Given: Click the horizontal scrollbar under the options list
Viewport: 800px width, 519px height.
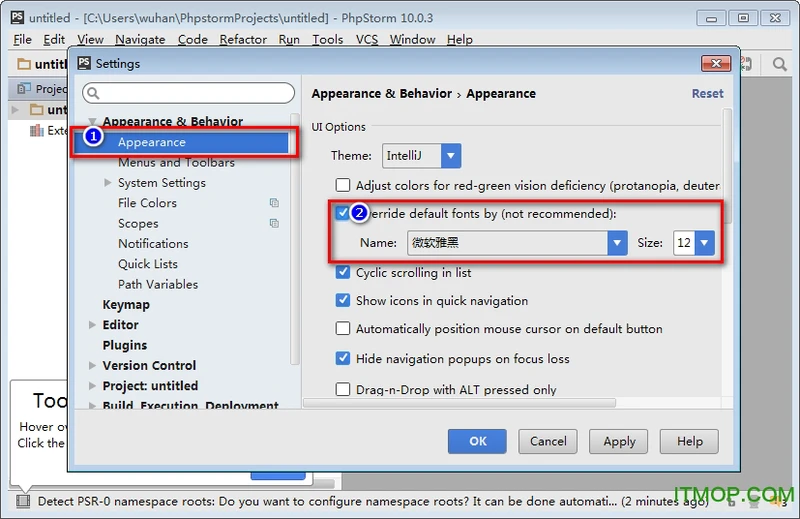Looking at the screenshot, I should (510, 403).
